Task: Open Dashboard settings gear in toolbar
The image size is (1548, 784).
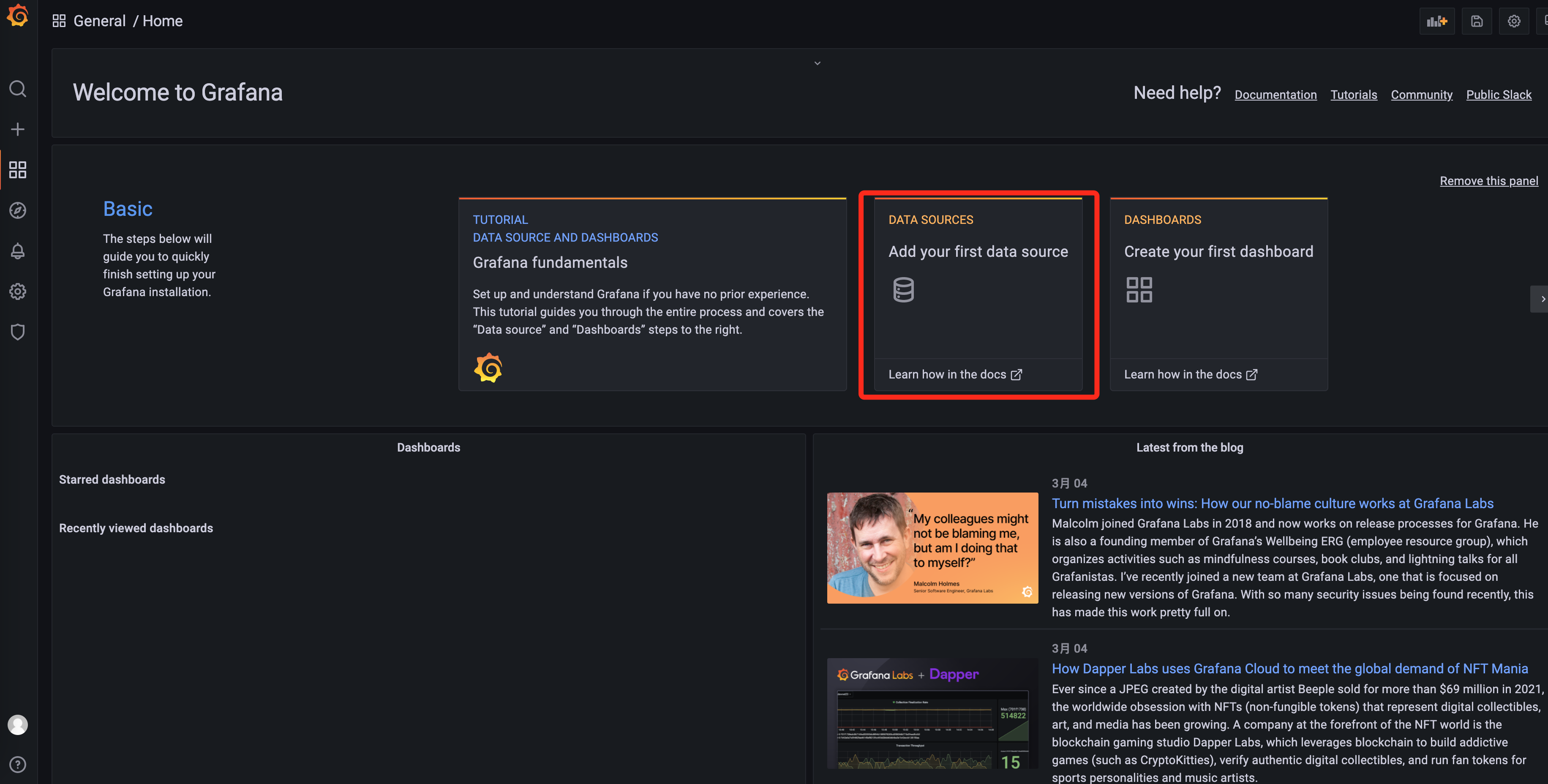Action: tap(1514, 21)
